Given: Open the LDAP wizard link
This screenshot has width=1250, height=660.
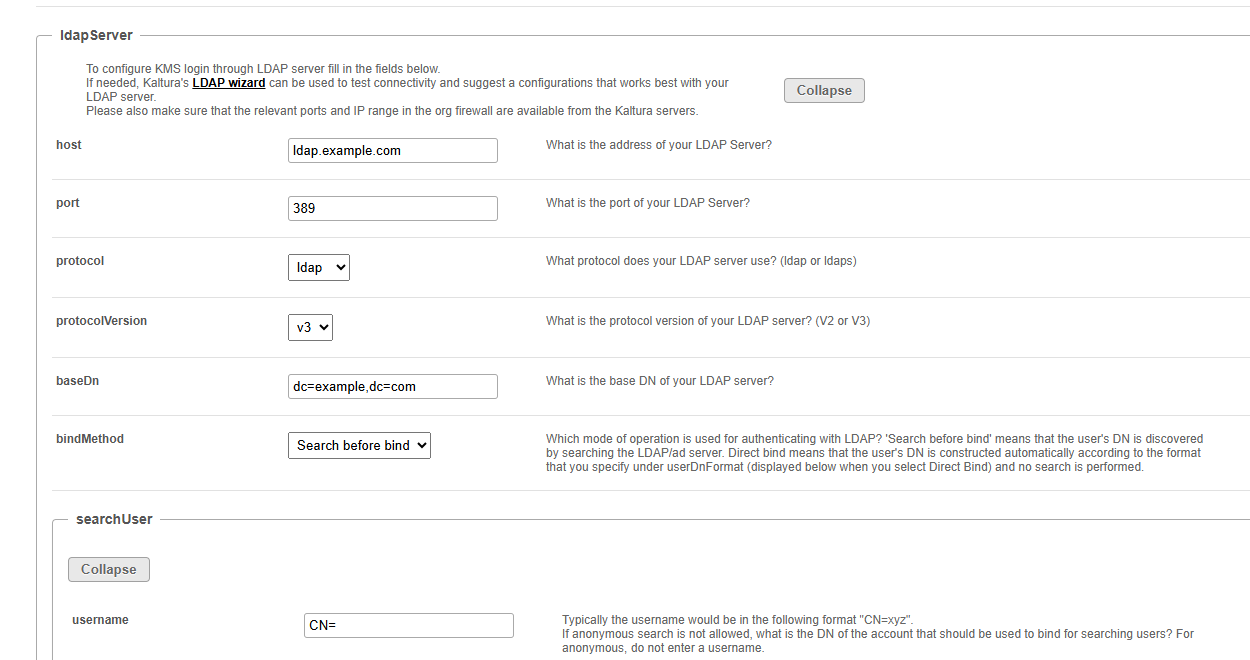Looking at the screenshot, I should [x=229, y=83].
